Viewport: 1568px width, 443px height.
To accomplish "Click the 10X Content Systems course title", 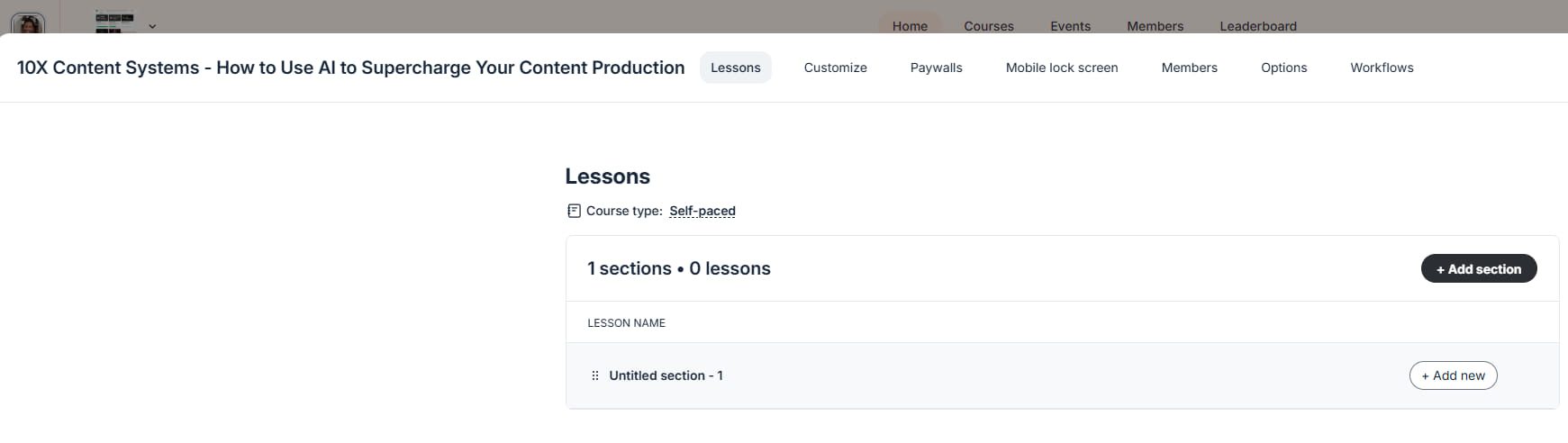I will (x=350, y=68).
